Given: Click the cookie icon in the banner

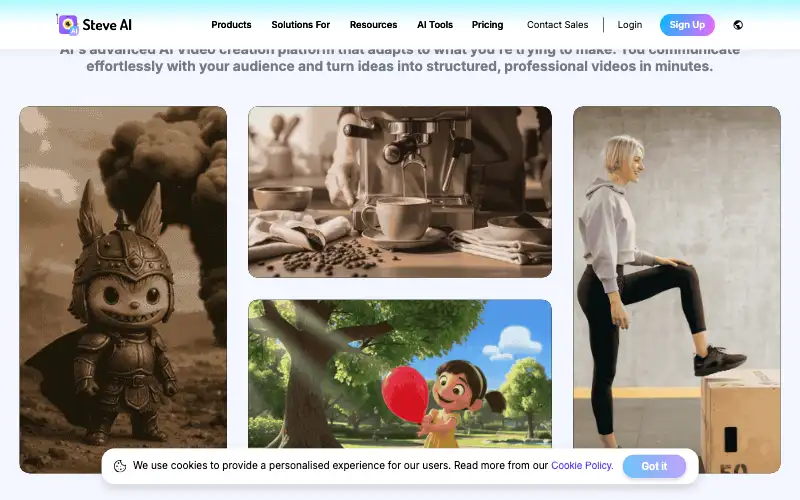Looking at the screenshot, I should coord(120,466).
